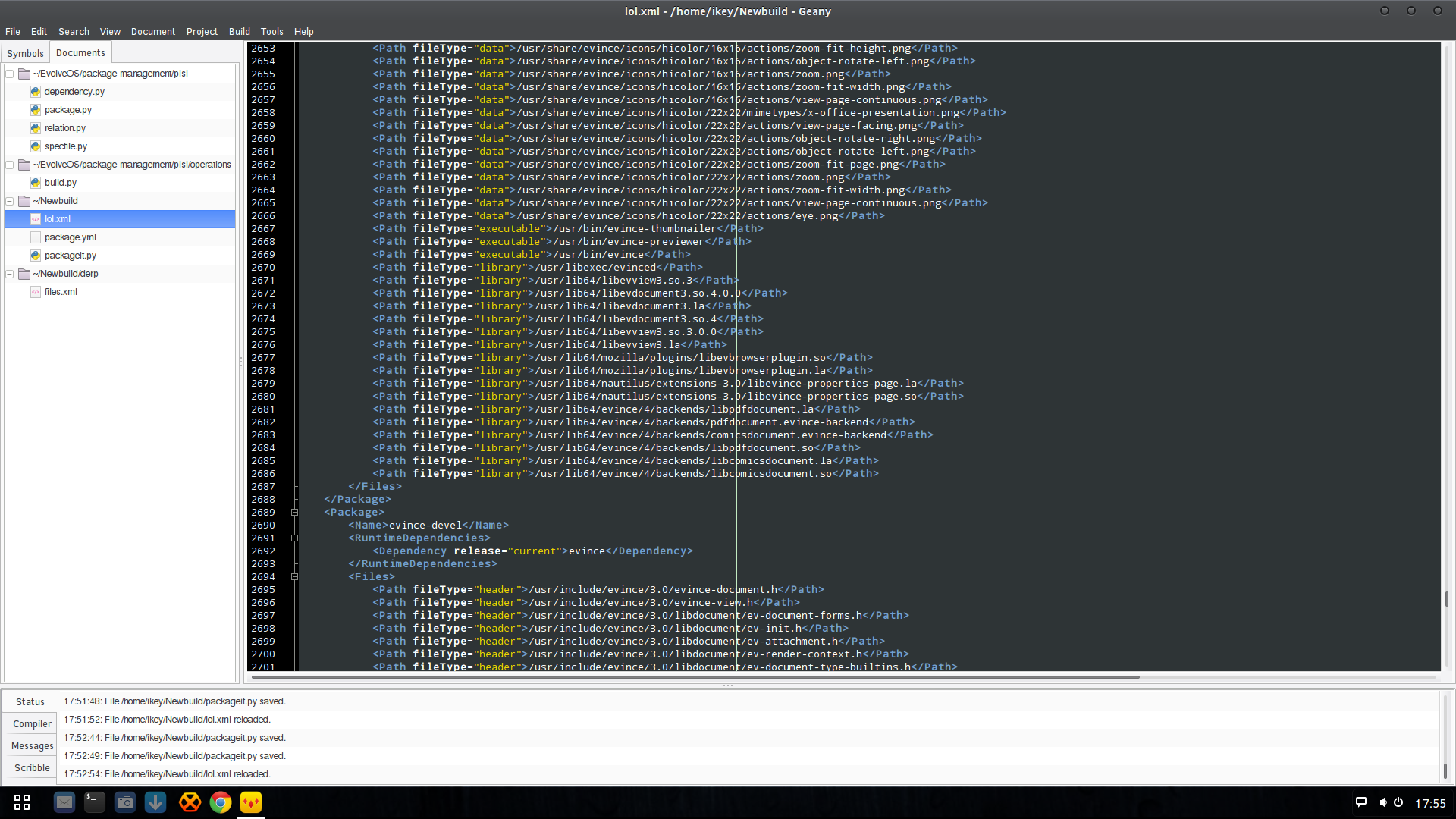Click the folder icon of ~/Newbuild/derp
1456x819 pixels.
click(24, 274)
